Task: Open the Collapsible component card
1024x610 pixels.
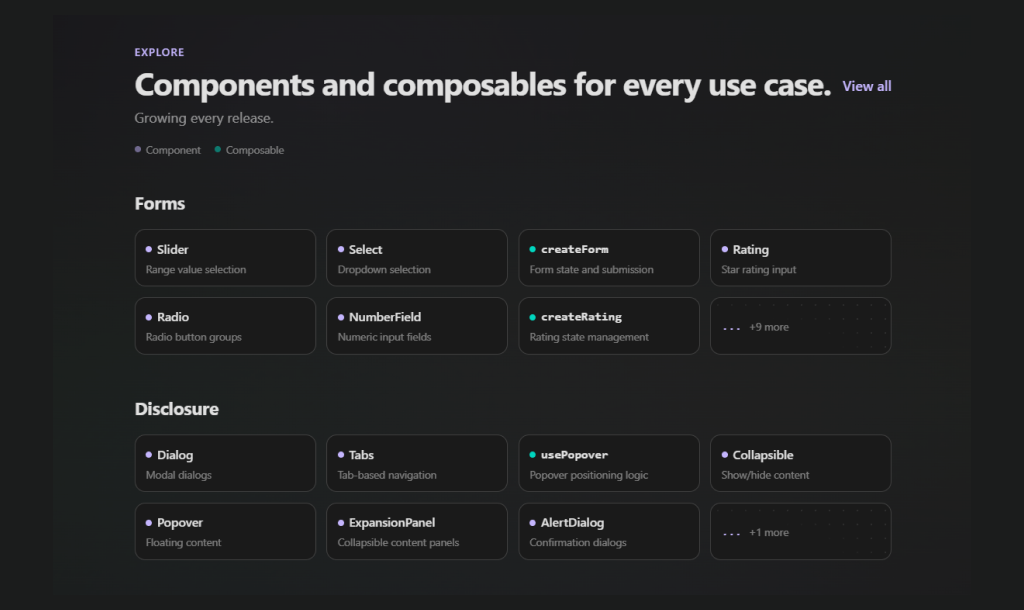Action: (x=801, y=463)
